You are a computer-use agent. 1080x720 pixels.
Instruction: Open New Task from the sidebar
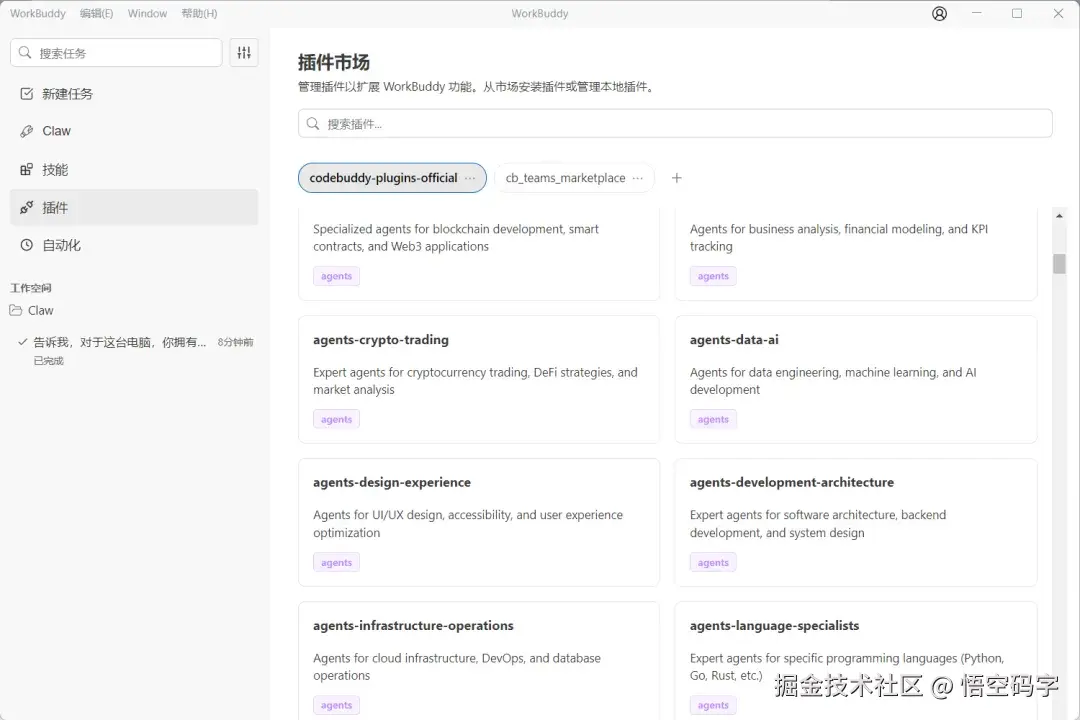click(67, 94)
